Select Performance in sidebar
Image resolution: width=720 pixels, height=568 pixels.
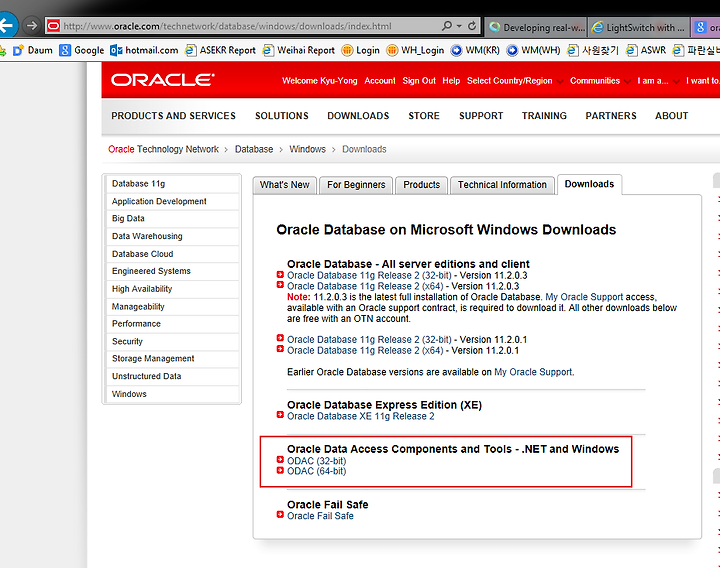[173, 324]
